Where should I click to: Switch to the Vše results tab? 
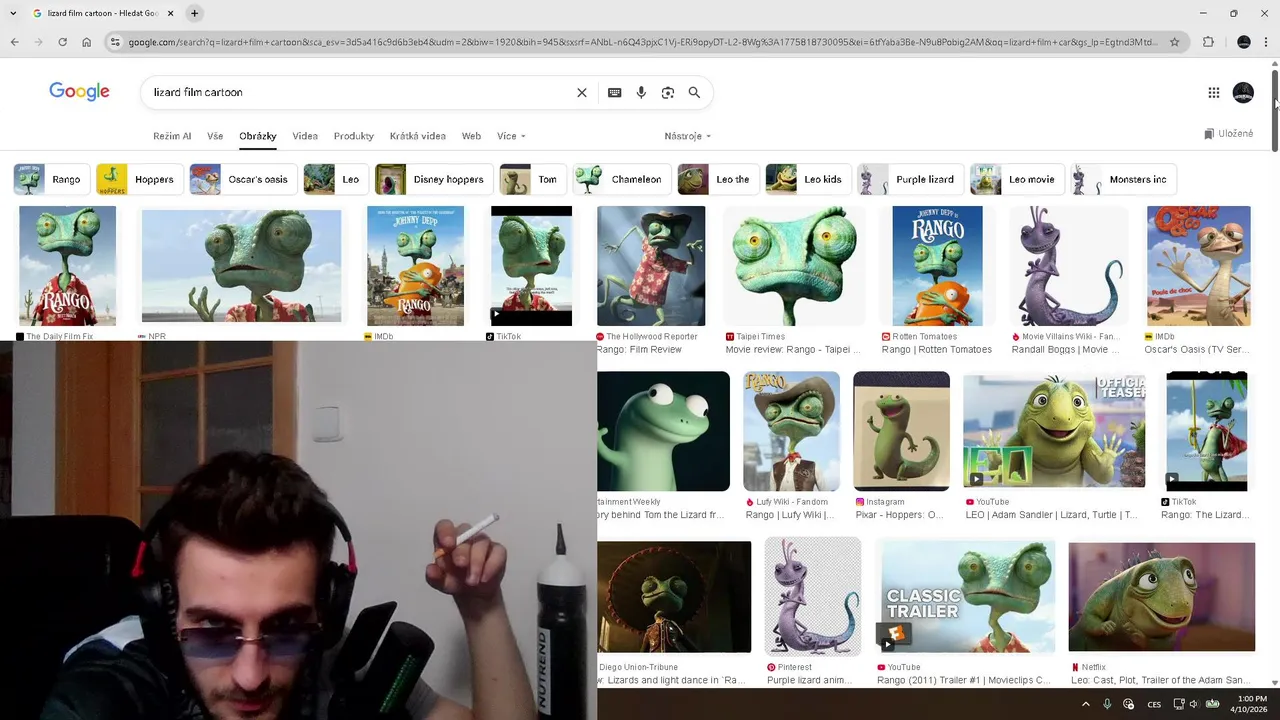(x=215, y=136)
